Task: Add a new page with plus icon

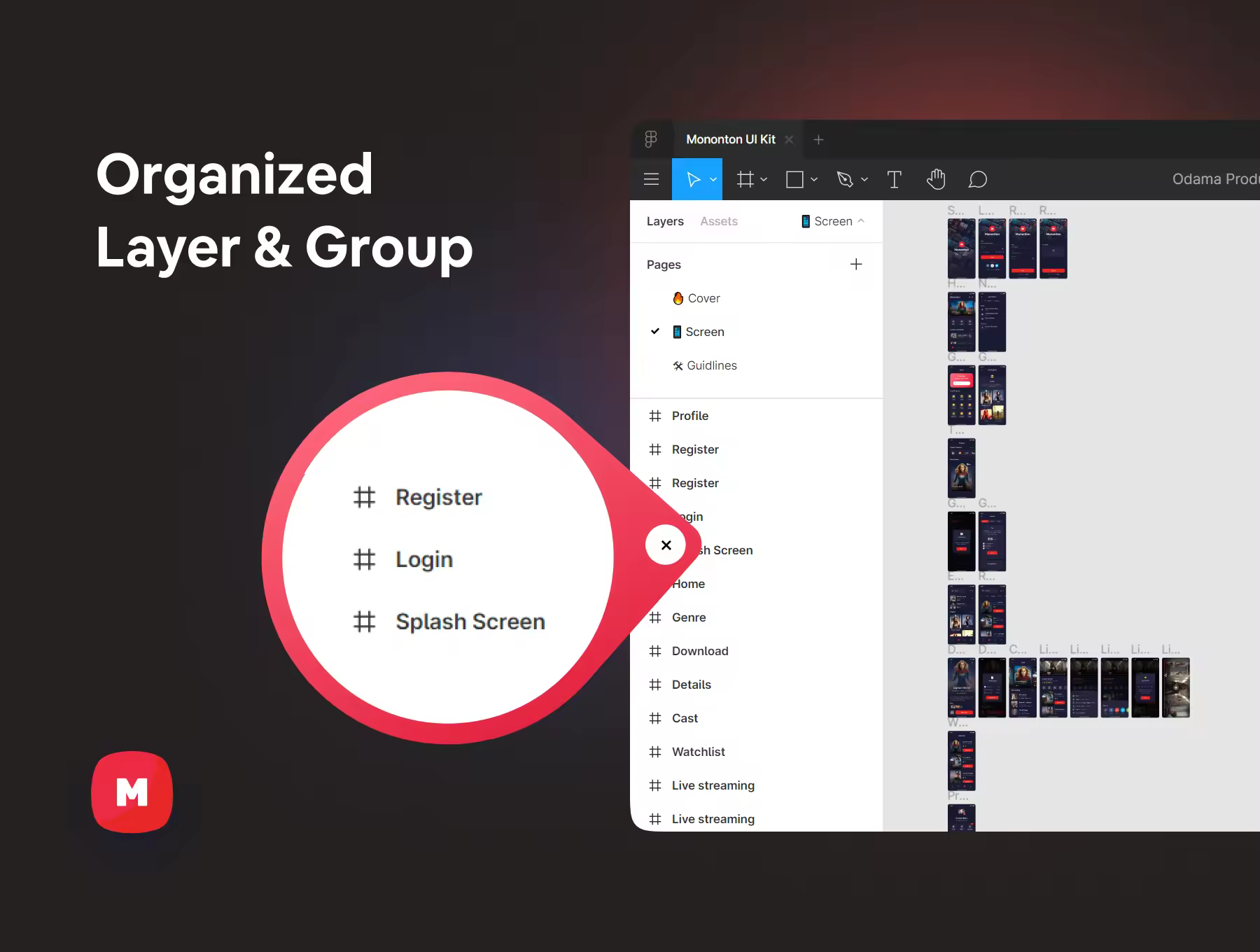Action: click(855, 264)
